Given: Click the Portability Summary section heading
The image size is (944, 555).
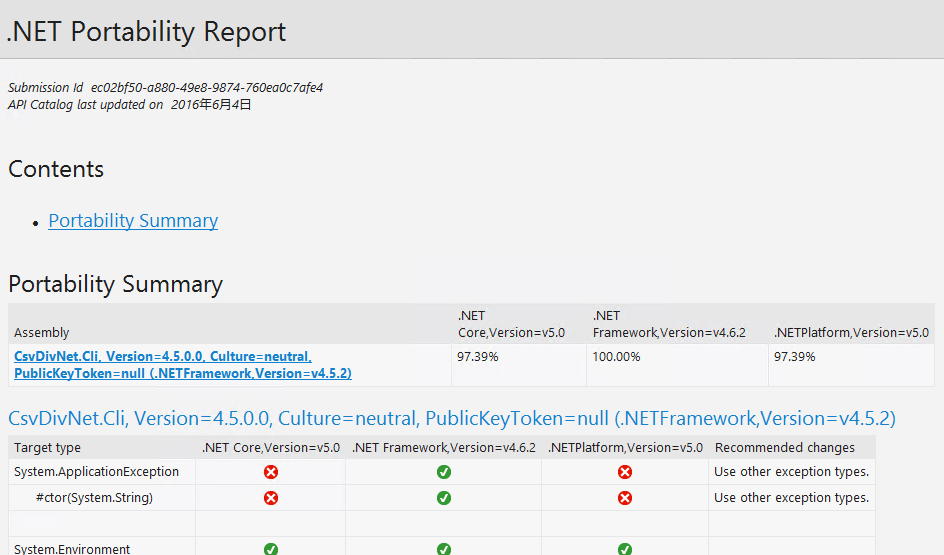Looking at the screenshot, I should point(116,284).
